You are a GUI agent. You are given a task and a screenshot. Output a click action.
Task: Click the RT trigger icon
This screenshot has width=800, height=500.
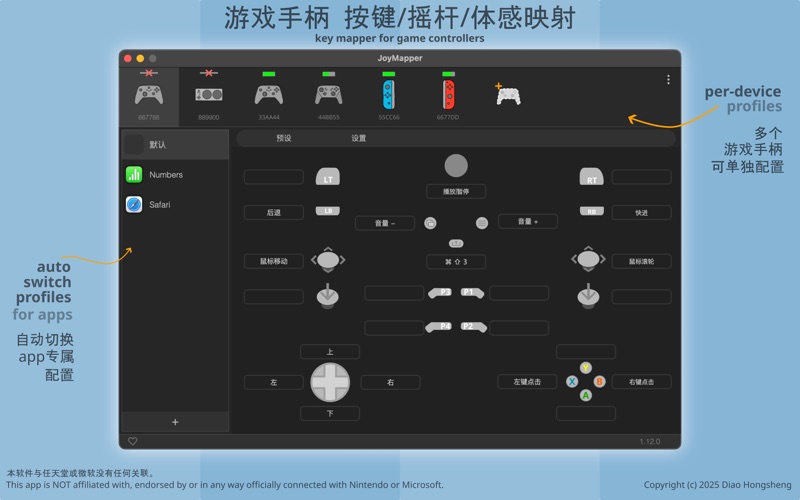point(591,177)
